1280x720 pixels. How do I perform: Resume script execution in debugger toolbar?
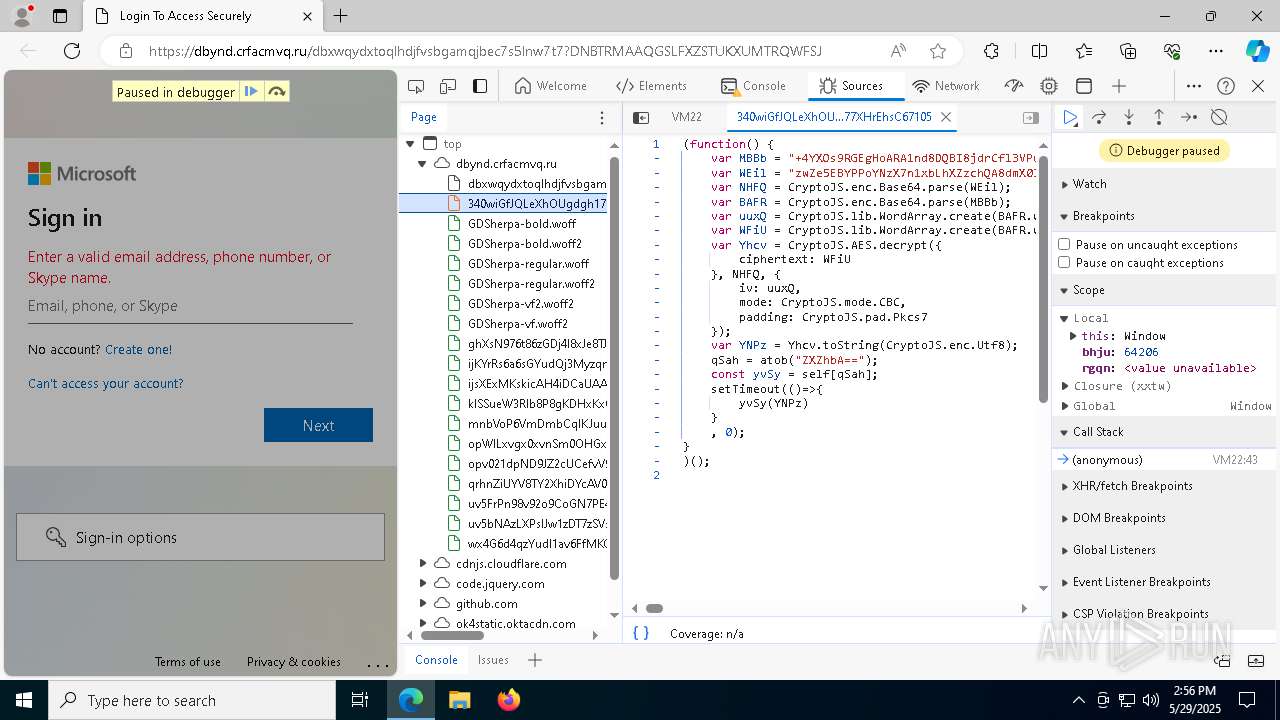pyautogui.click(x=1070, y=117)
